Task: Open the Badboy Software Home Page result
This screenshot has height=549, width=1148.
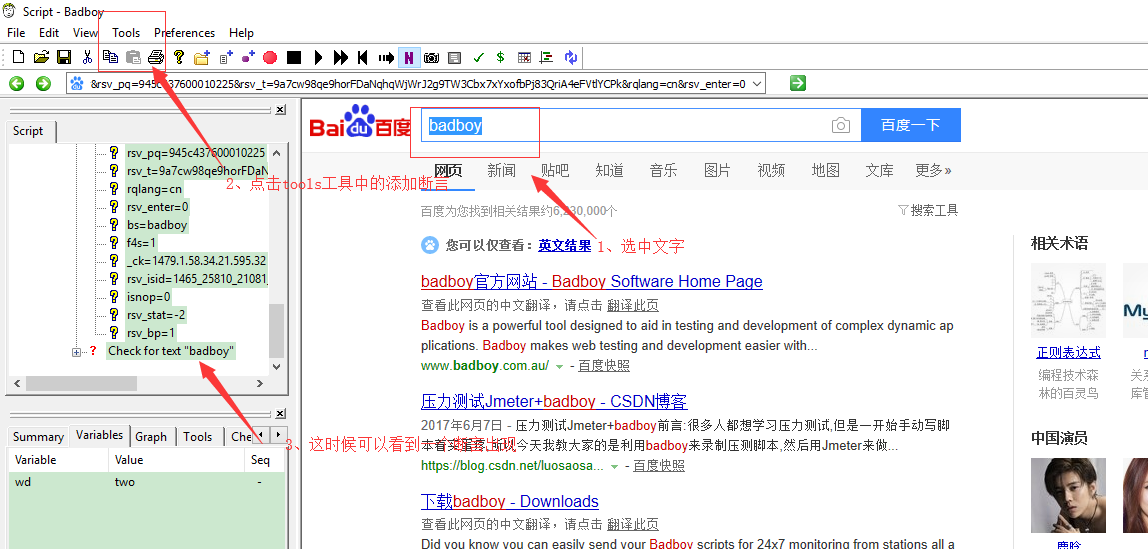Action: pyautogui.click(x=592, y=281)
